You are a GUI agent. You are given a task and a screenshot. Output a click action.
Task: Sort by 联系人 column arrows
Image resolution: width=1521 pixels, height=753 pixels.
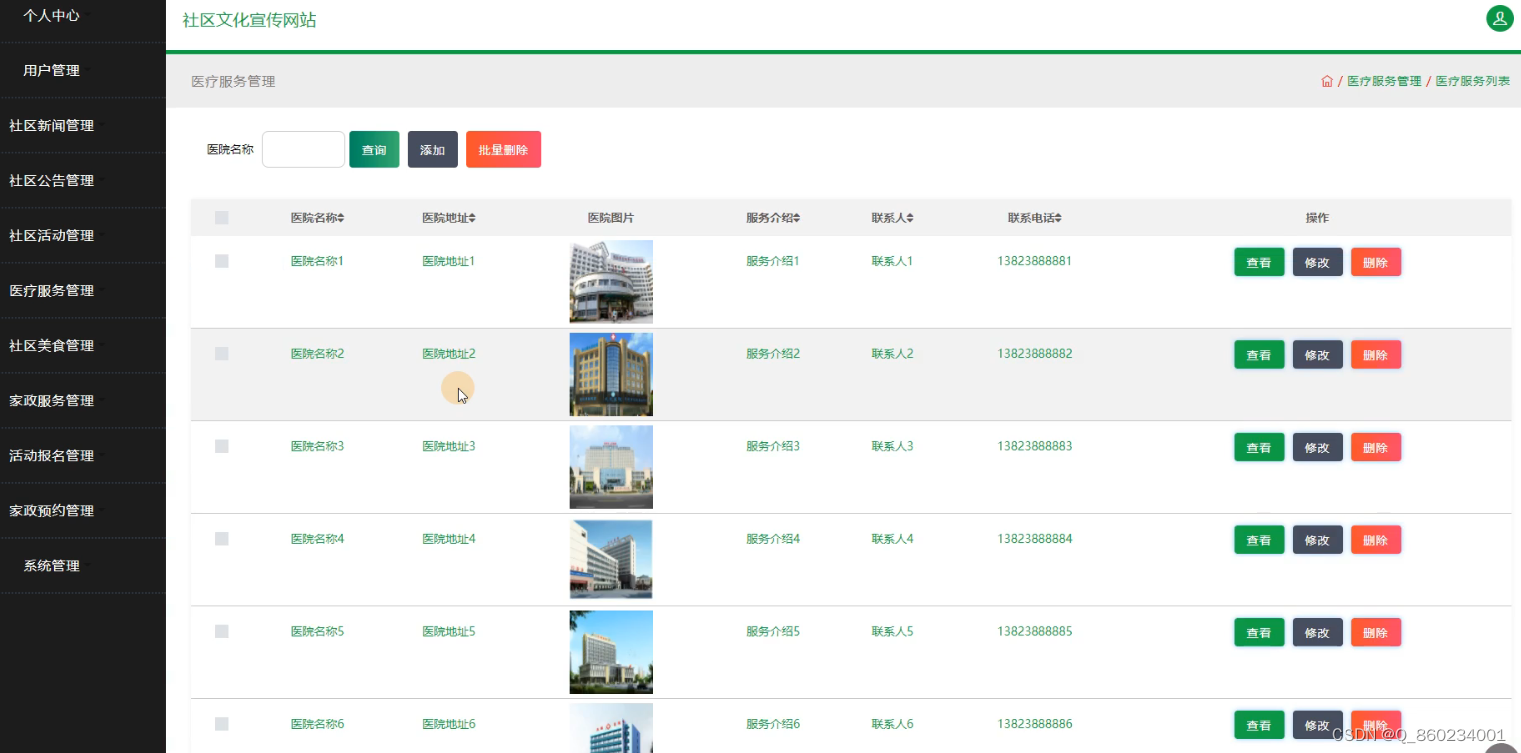coord(910,218)
